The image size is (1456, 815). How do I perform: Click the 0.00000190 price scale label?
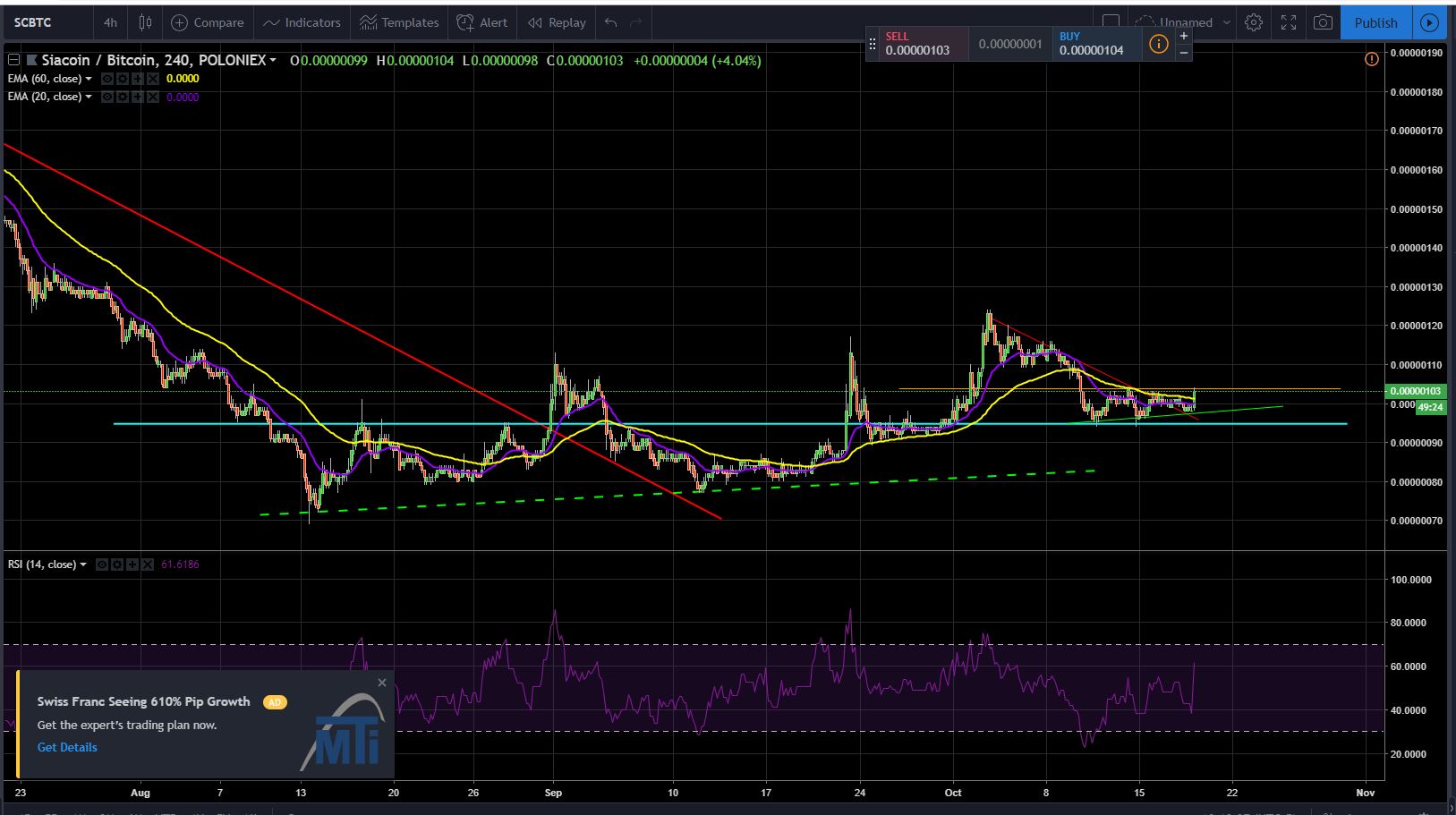pyautogui.click(x=1416, y=53)
